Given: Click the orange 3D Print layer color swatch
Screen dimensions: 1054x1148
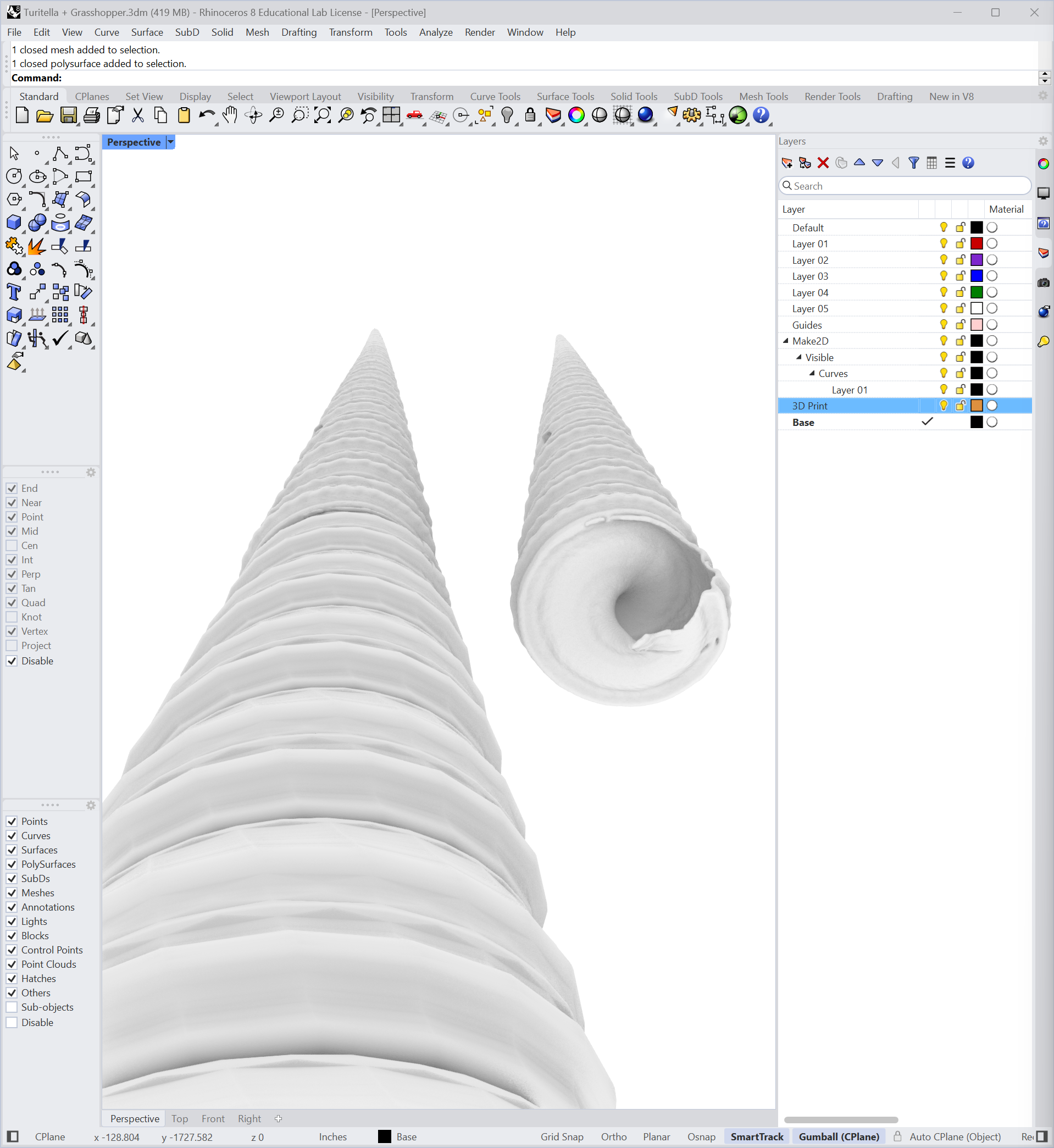Looking at the screenshot, I should point(977,406).
